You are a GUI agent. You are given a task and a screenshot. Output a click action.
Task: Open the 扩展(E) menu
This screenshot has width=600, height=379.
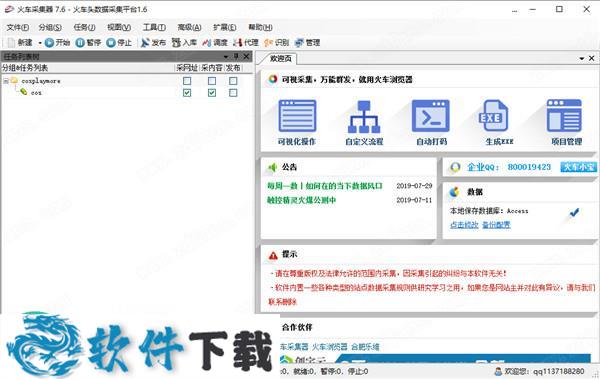[x=225, y=27]
